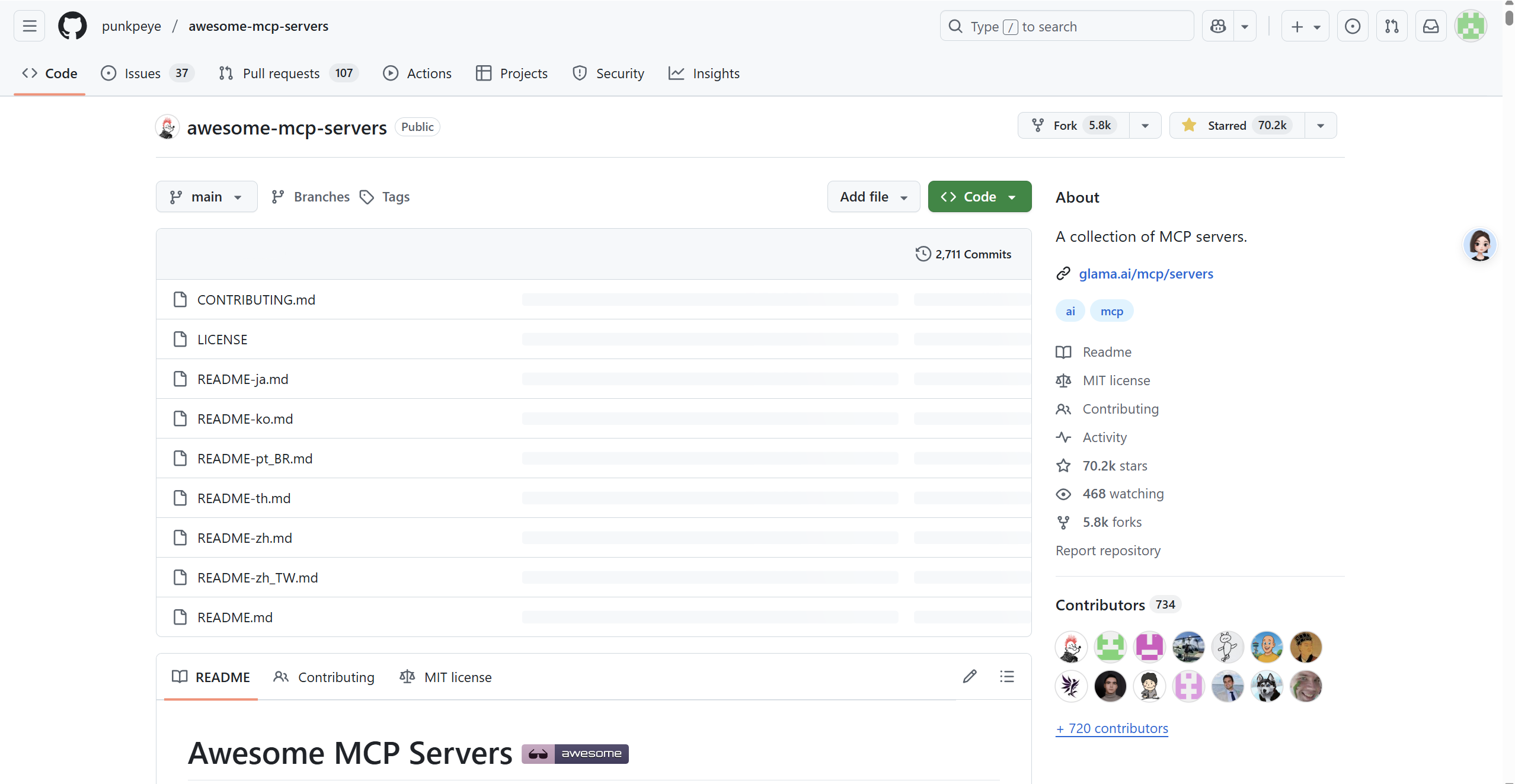The height and width of the screenshot is (784, 1515).
Task: Open the notifications inbox icon
Action: pyautogui.click(x=1431, y=26)
